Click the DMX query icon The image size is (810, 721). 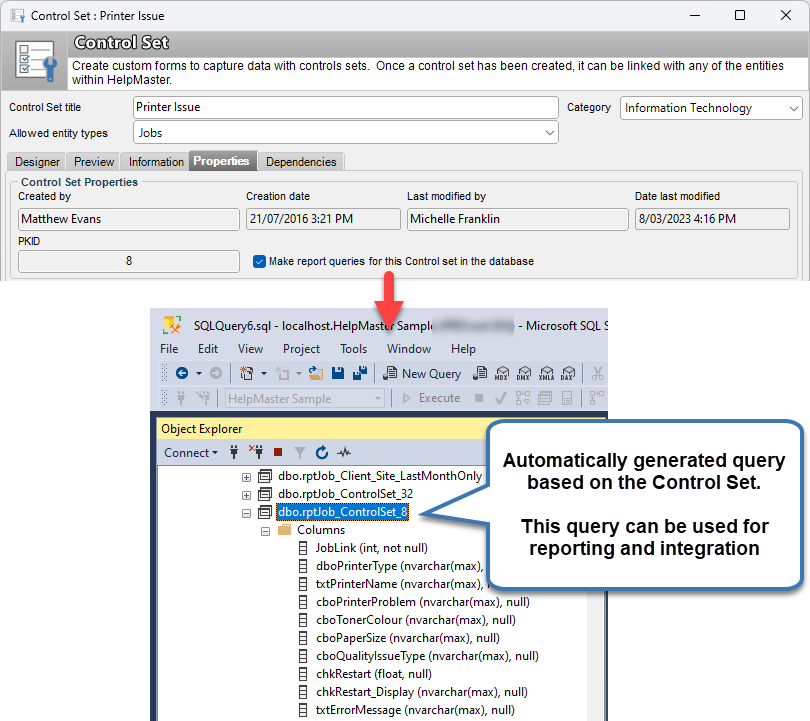[x=524, y=373]
